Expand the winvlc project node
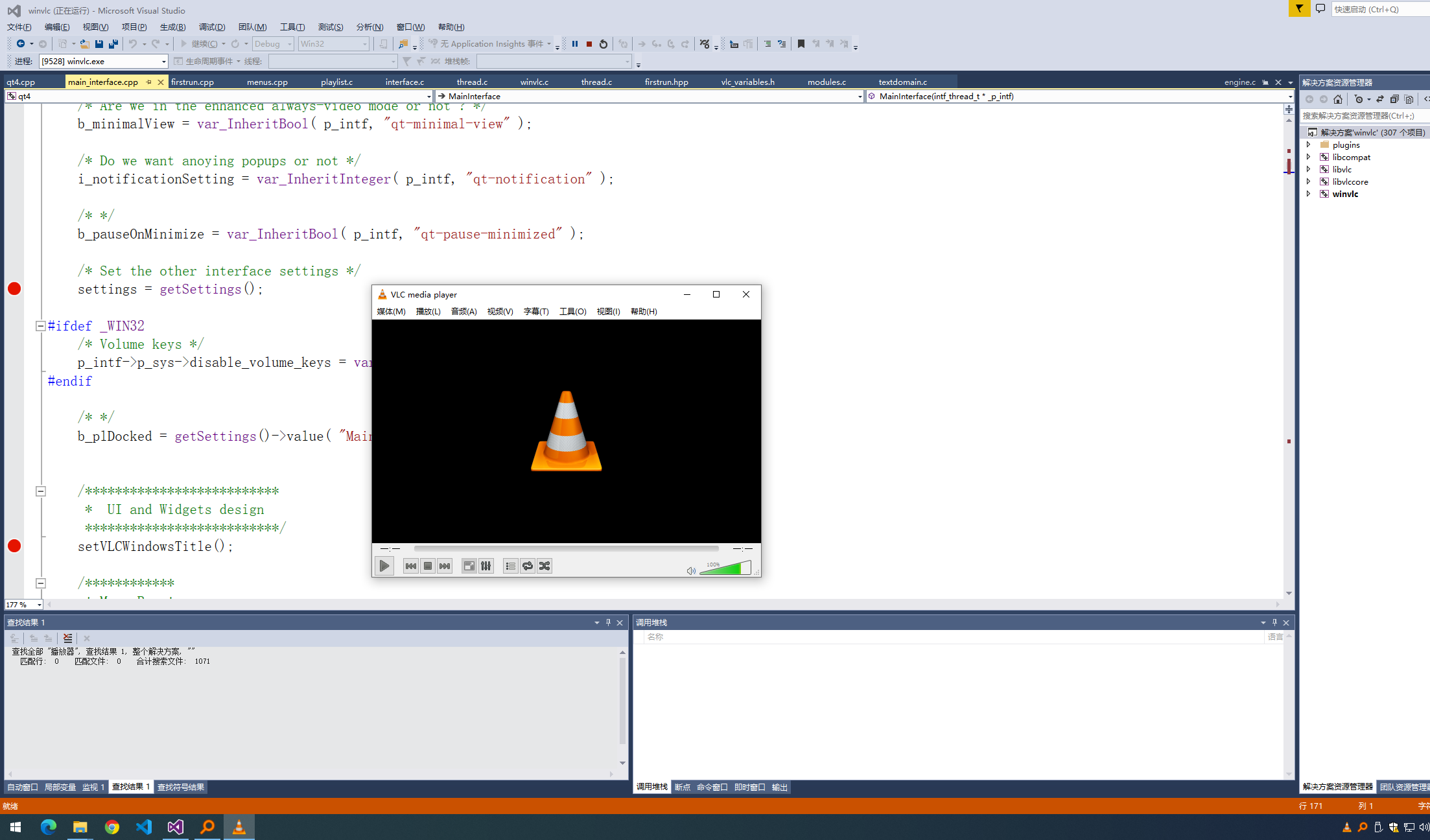The height and width of the screenshot is (840, 1430). pyautogui.click(x=1308, y=194)
